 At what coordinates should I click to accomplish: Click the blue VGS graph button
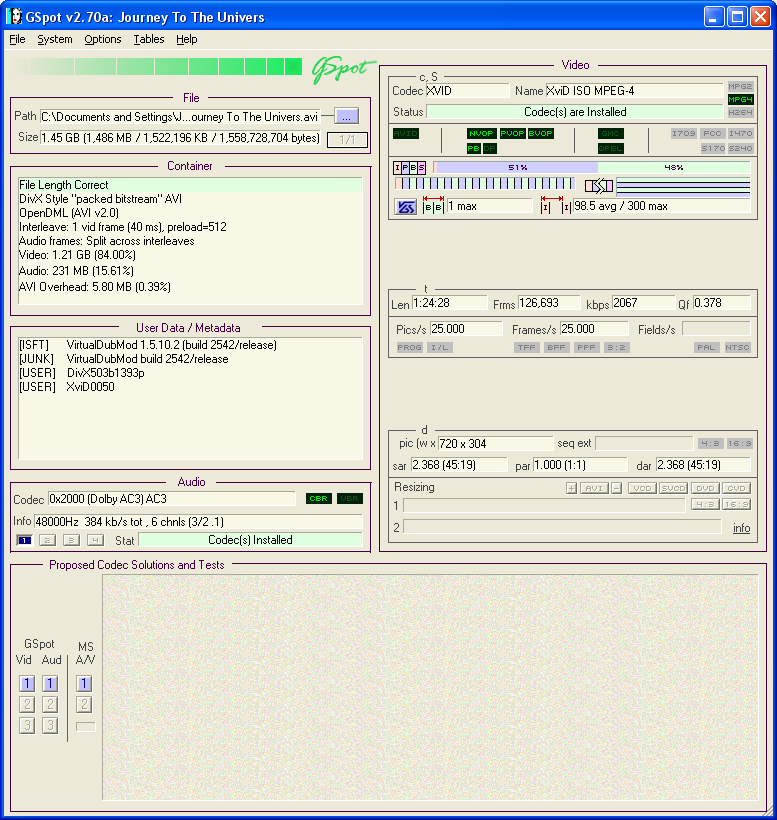(405, 207)
